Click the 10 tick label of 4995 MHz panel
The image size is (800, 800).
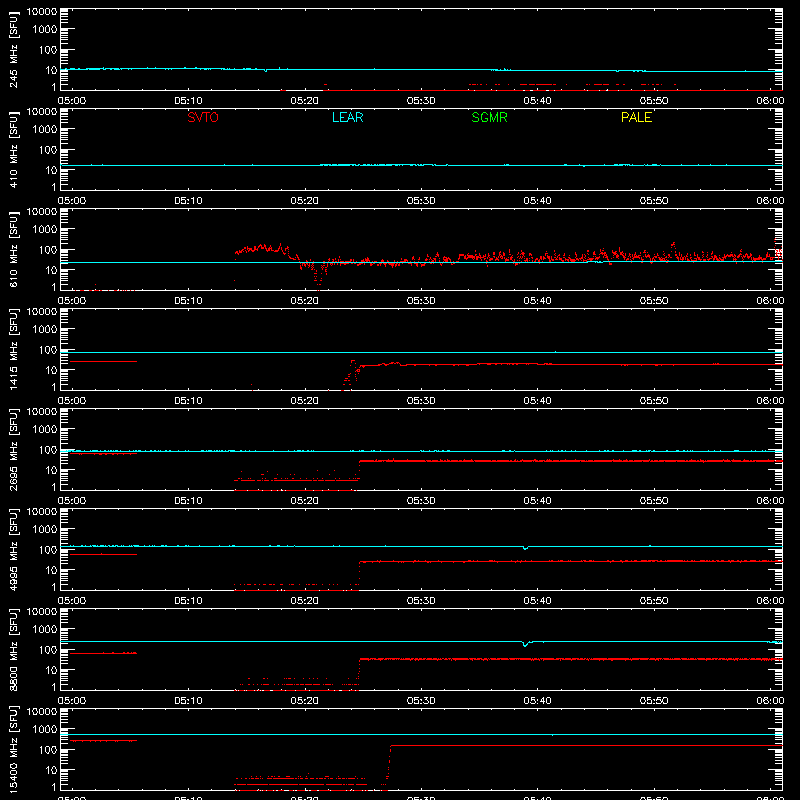[50, 570]
